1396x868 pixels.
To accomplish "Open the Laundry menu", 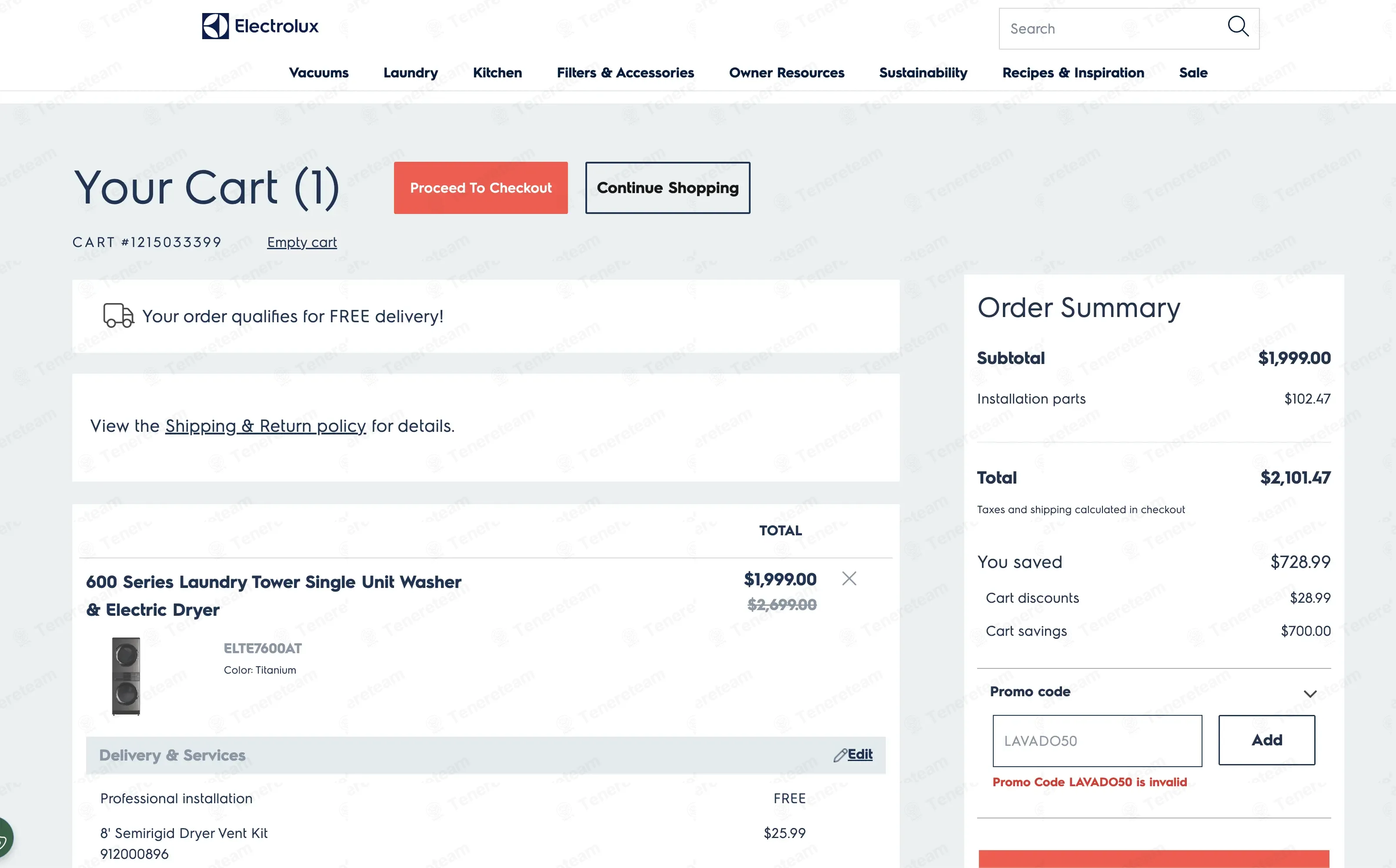I will point(411,73).
